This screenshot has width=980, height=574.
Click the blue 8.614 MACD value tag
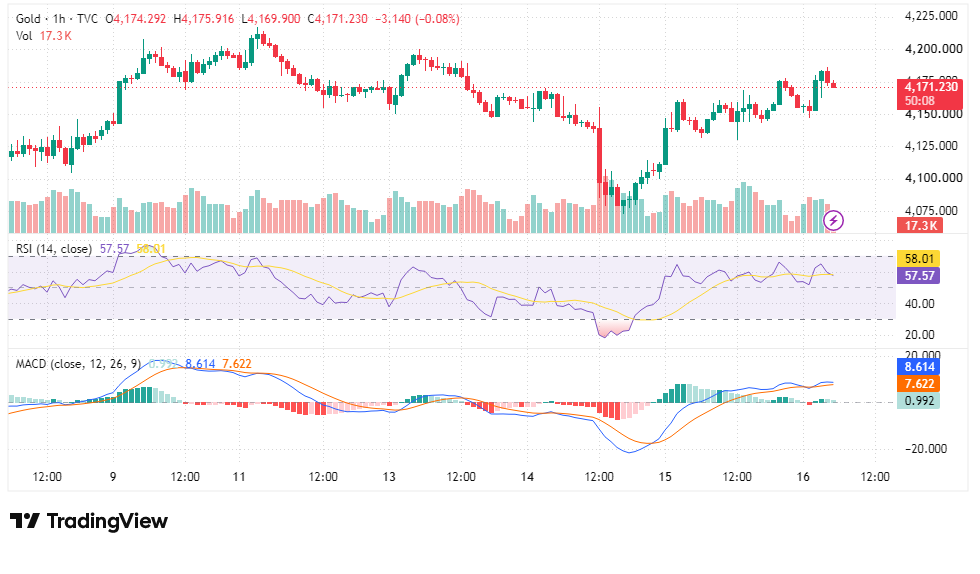click(x=919, y=367)
